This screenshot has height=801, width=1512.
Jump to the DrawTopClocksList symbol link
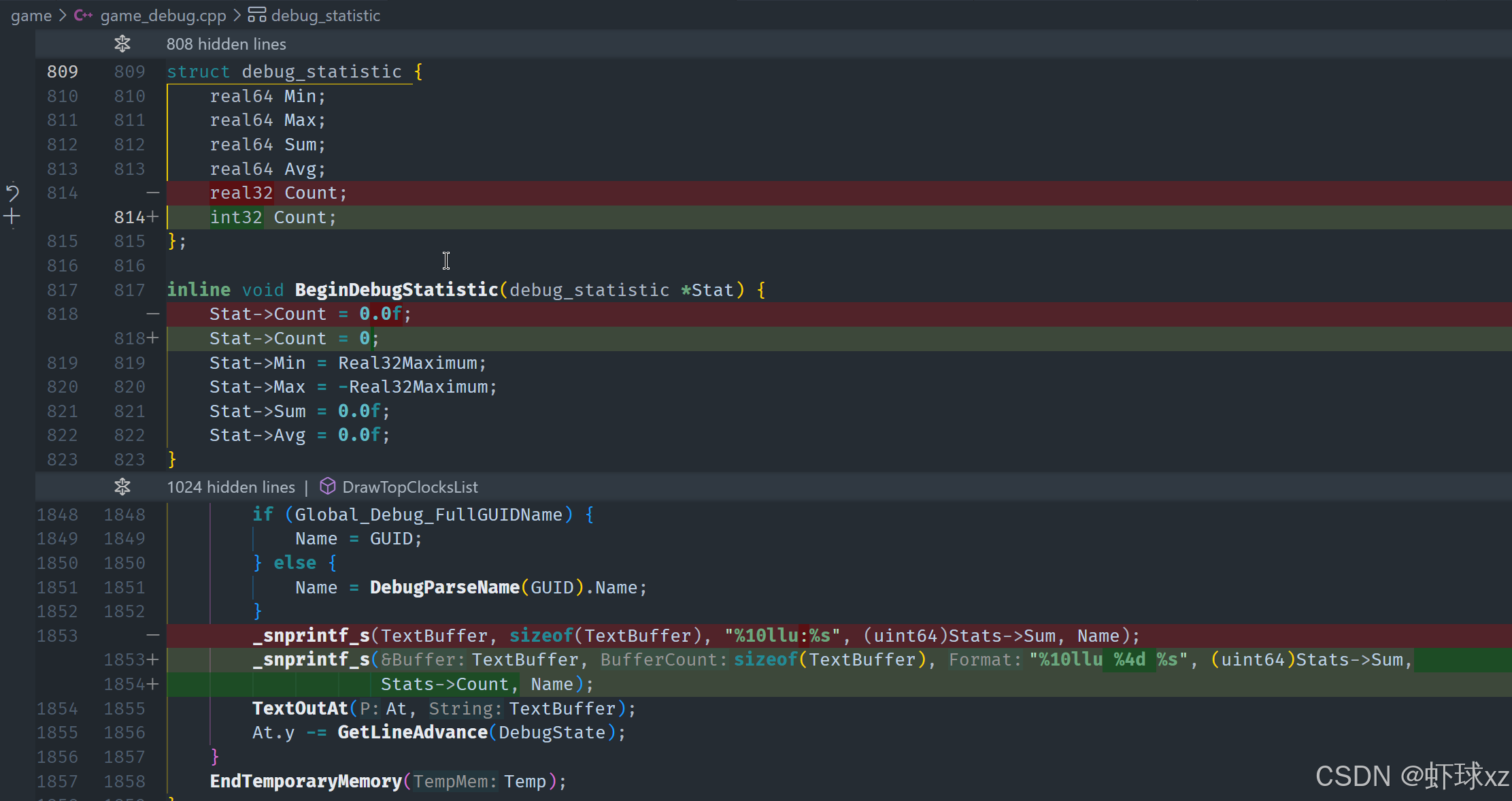coord(410,487)
